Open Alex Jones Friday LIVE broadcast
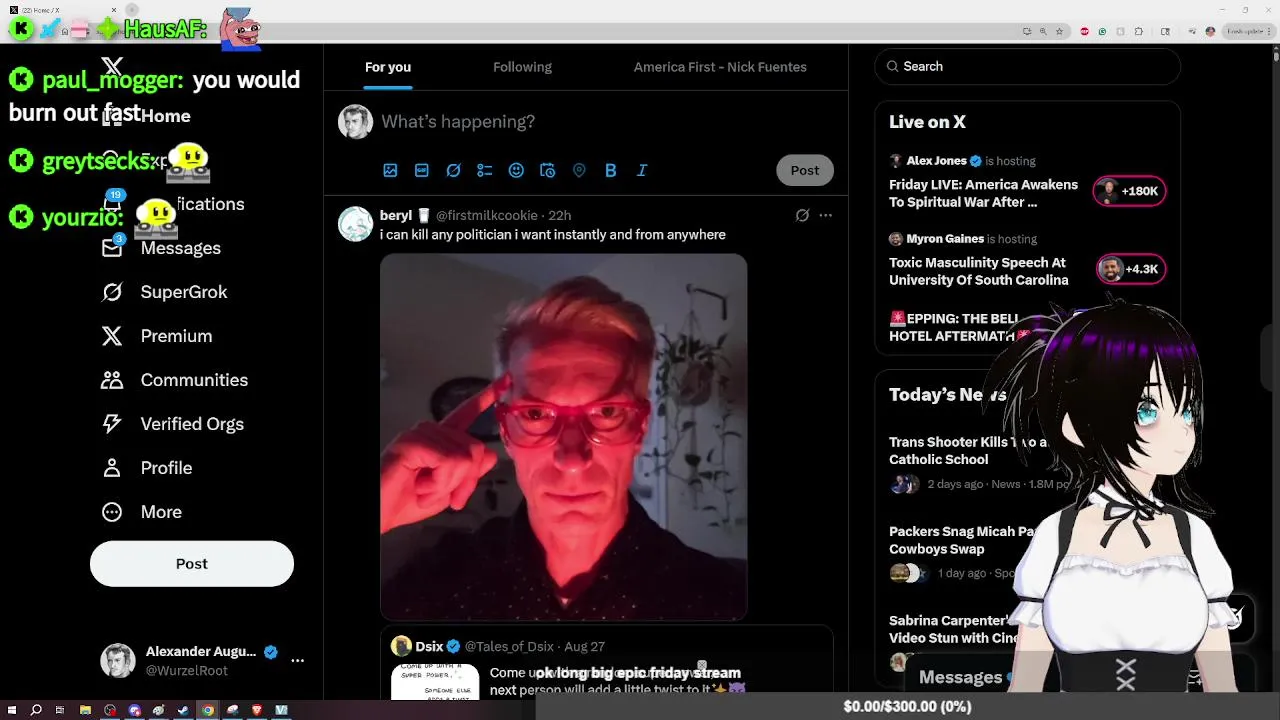This screenshot has width=1280, height=720. 983,193
